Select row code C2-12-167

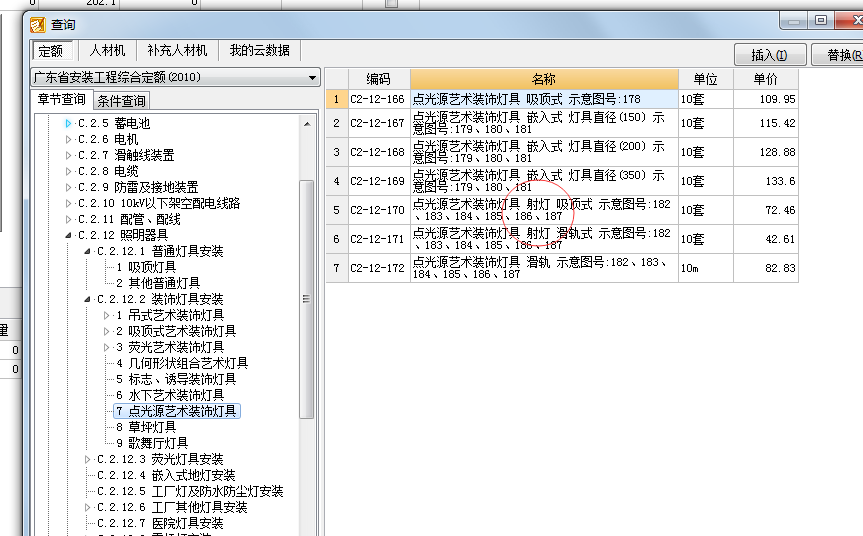[x=378, y=123]
